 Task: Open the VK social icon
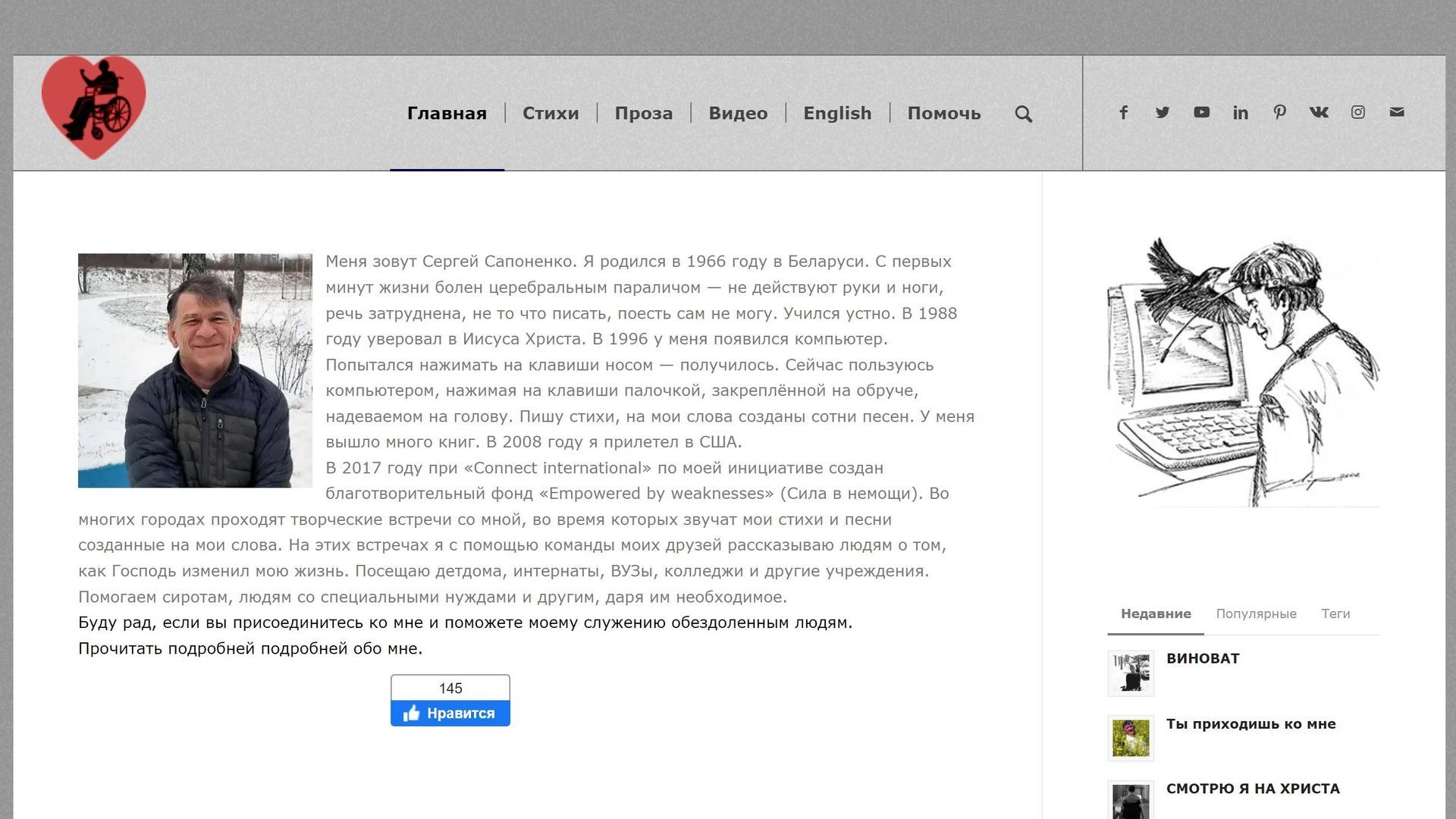coord(1319,112)
